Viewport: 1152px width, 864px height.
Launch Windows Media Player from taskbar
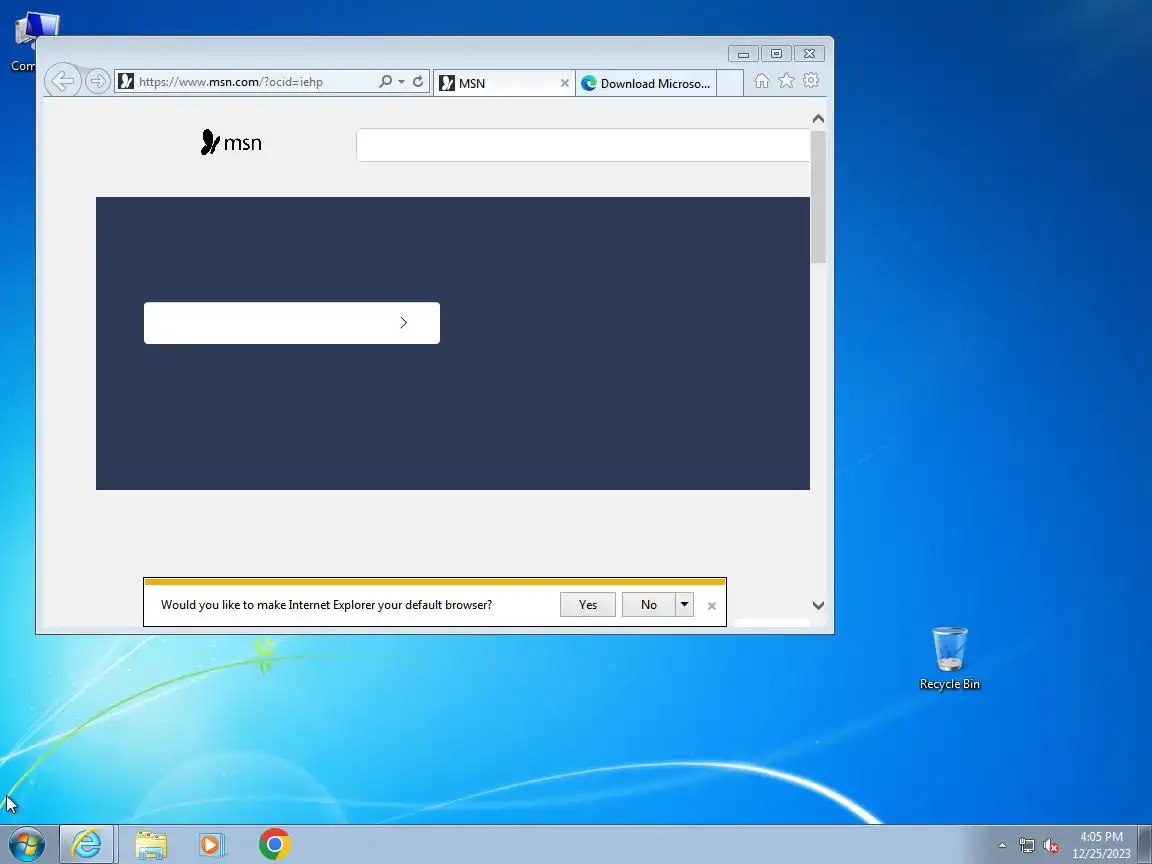point(212,845)
